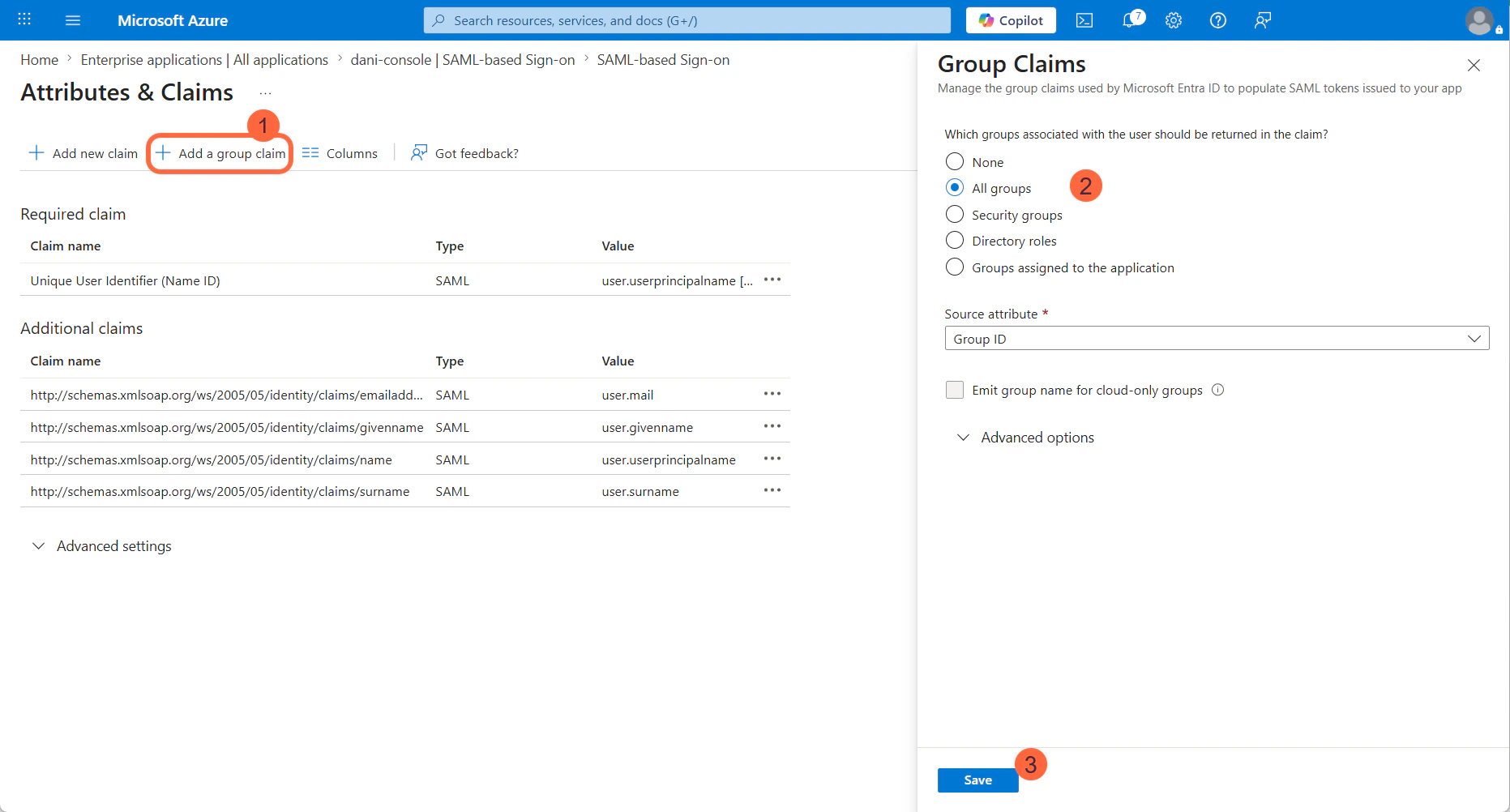The height and width of the screenshot is (812, 1510).
Task: Select the None radio option
Action: pyautogui.click(x=955, y=162)
